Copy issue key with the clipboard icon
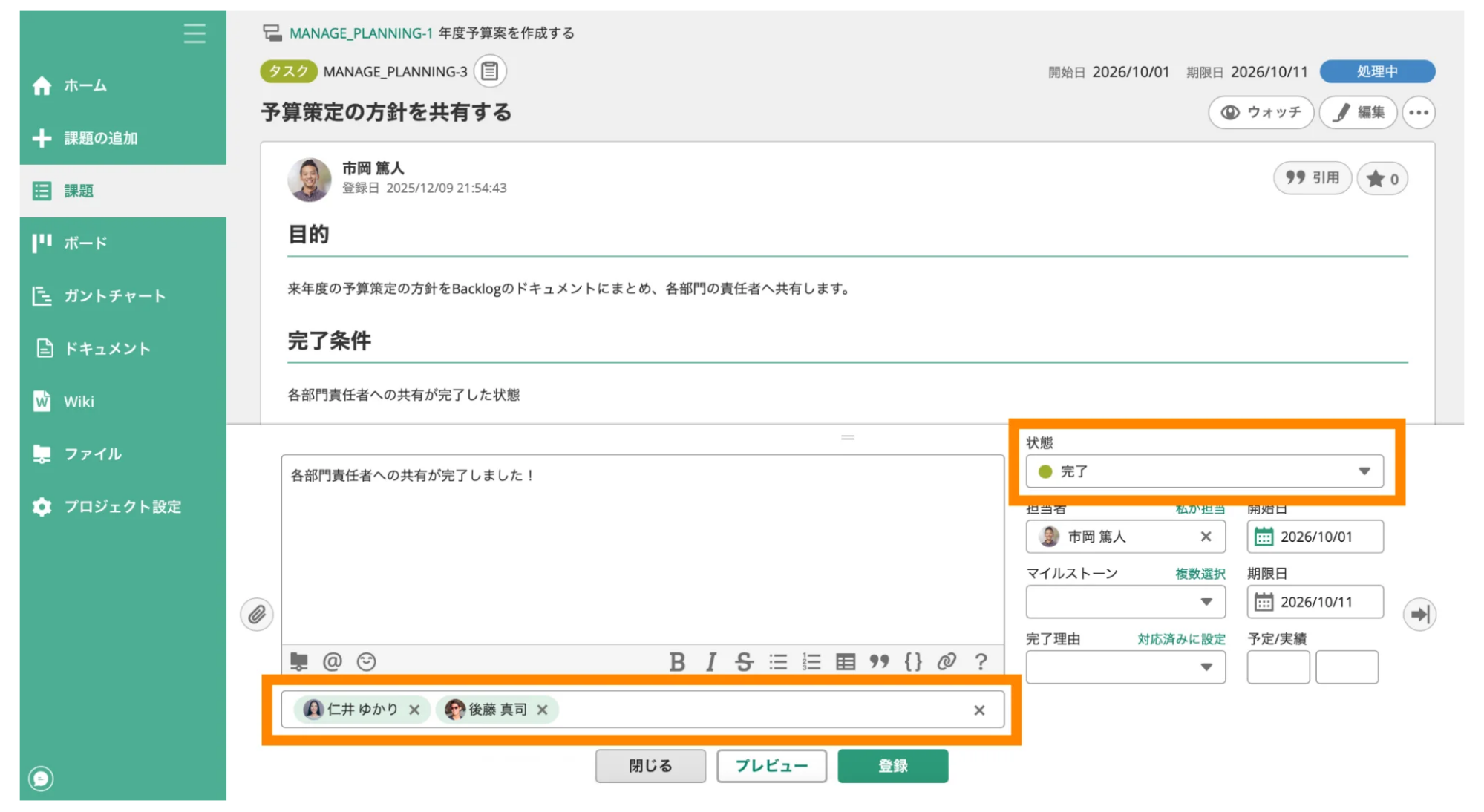Viewport: 1484px width, 812px height. 490,71
